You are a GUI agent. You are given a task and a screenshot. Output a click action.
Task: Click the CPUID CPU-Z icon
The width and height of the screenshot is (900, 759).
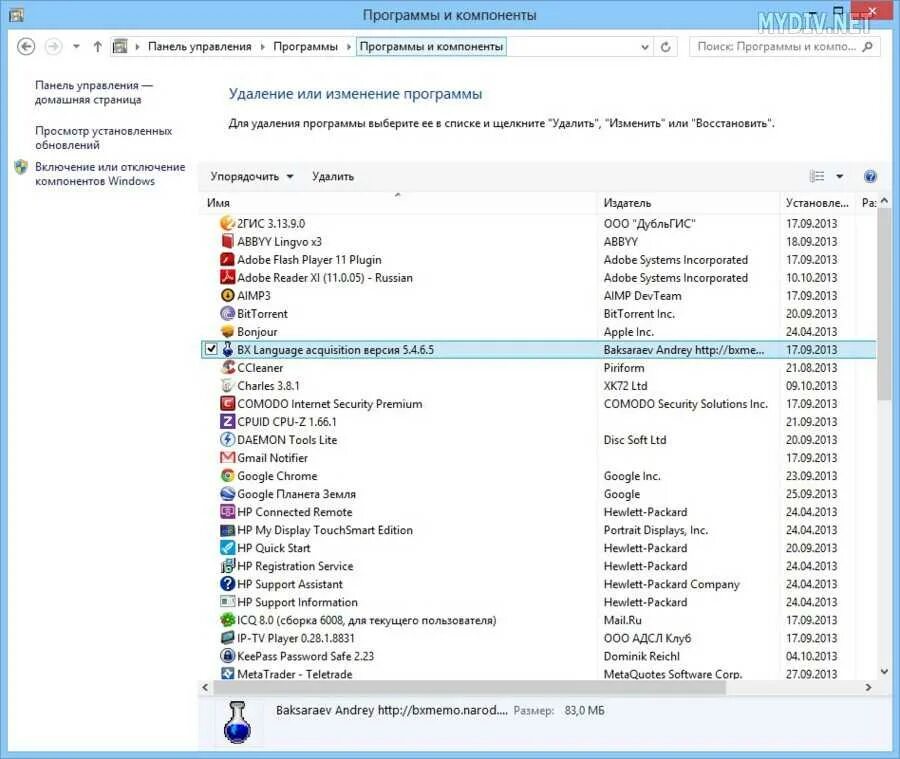pos(228,422)
